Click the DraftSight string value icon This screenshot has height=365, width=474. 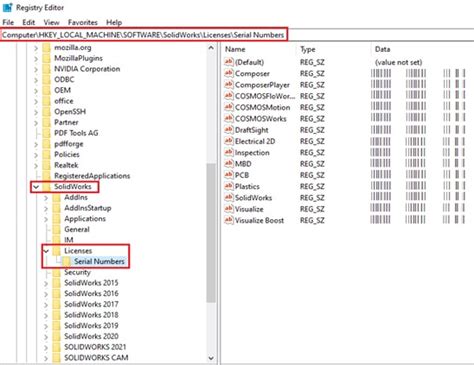click(229, 130)
